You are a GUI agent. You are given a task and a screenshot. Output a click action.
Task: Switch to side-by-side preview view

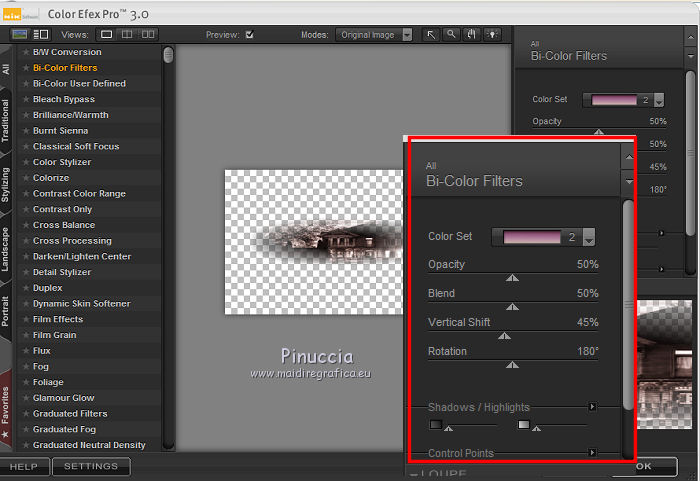(x=148, y=34)
